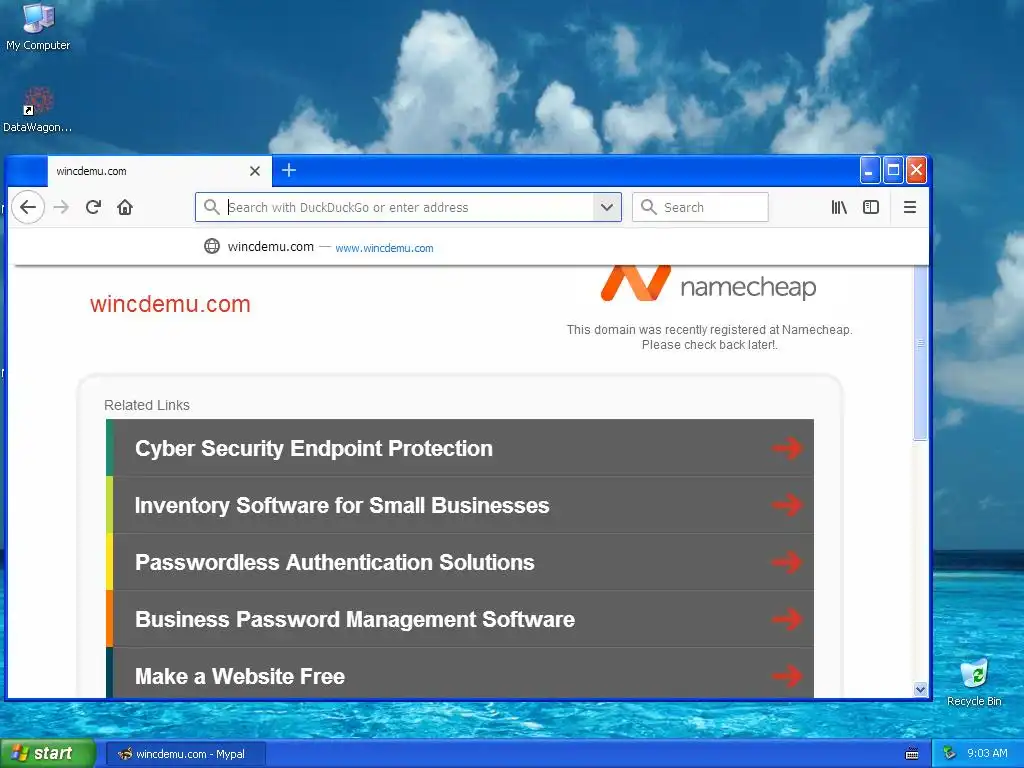Click the Related Links label
The height and width of the screenshot is (768, 1024).
tap(147, 405)
